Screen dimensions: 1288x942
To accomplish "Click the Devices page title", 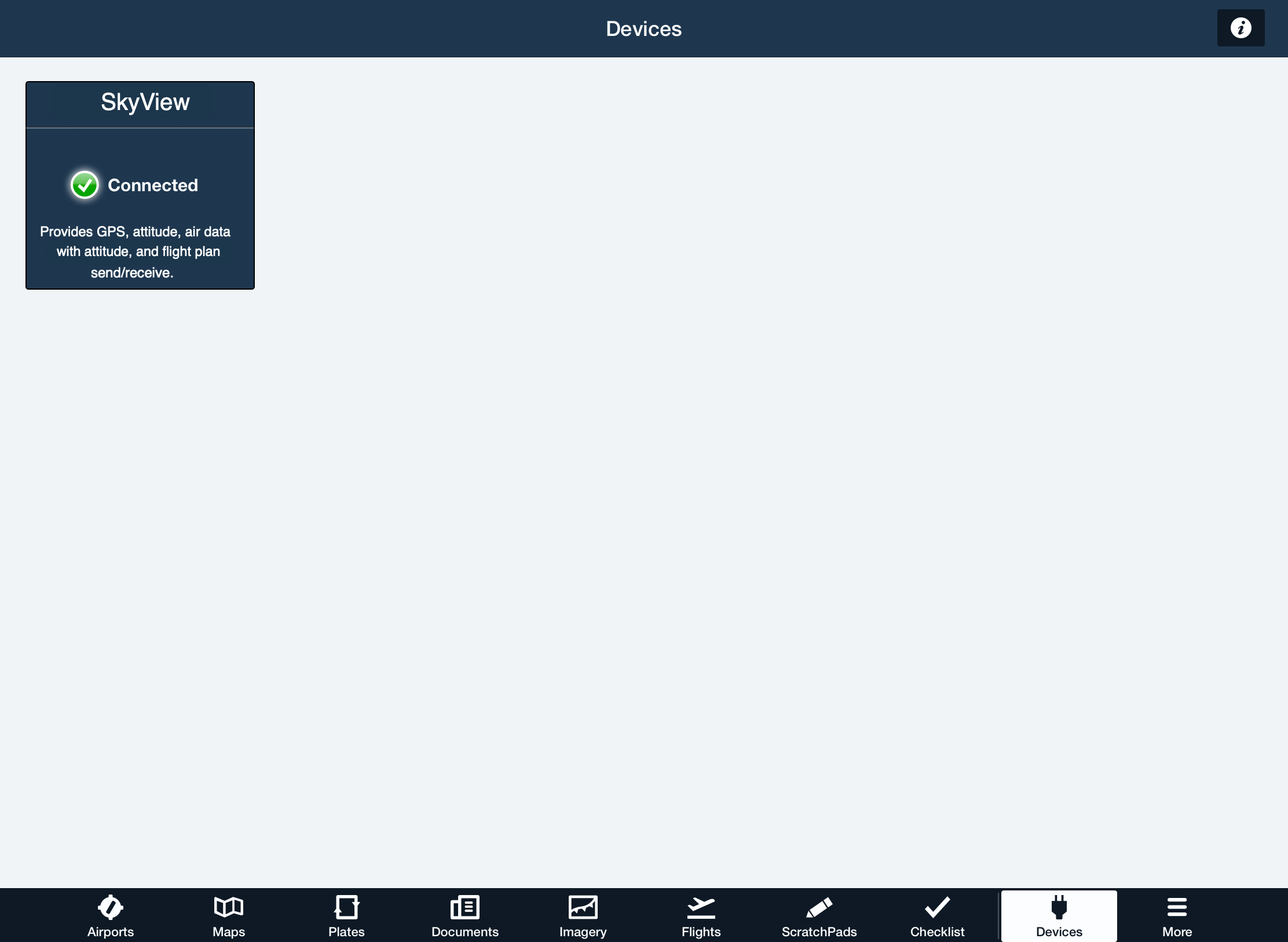I will pos(643,29).
